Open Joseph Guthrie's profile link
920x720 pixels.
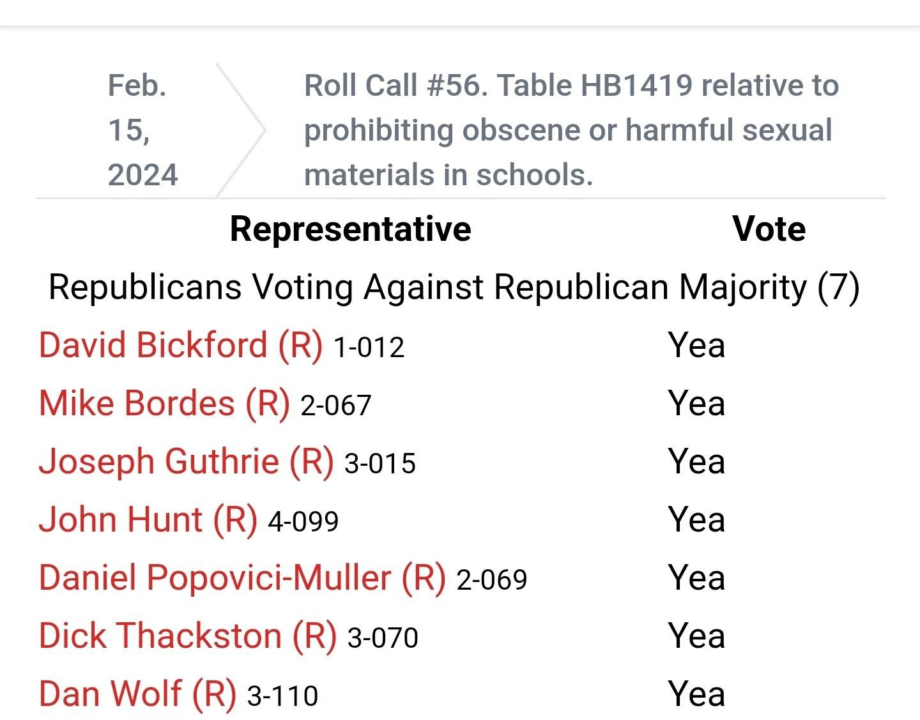coord(186,462)
